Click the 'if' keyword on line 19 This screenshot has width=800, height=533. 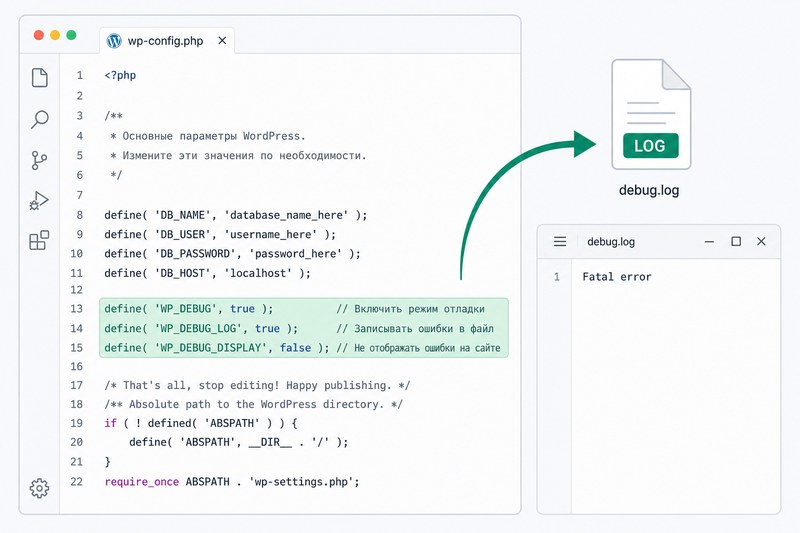[x=111, y=423]
